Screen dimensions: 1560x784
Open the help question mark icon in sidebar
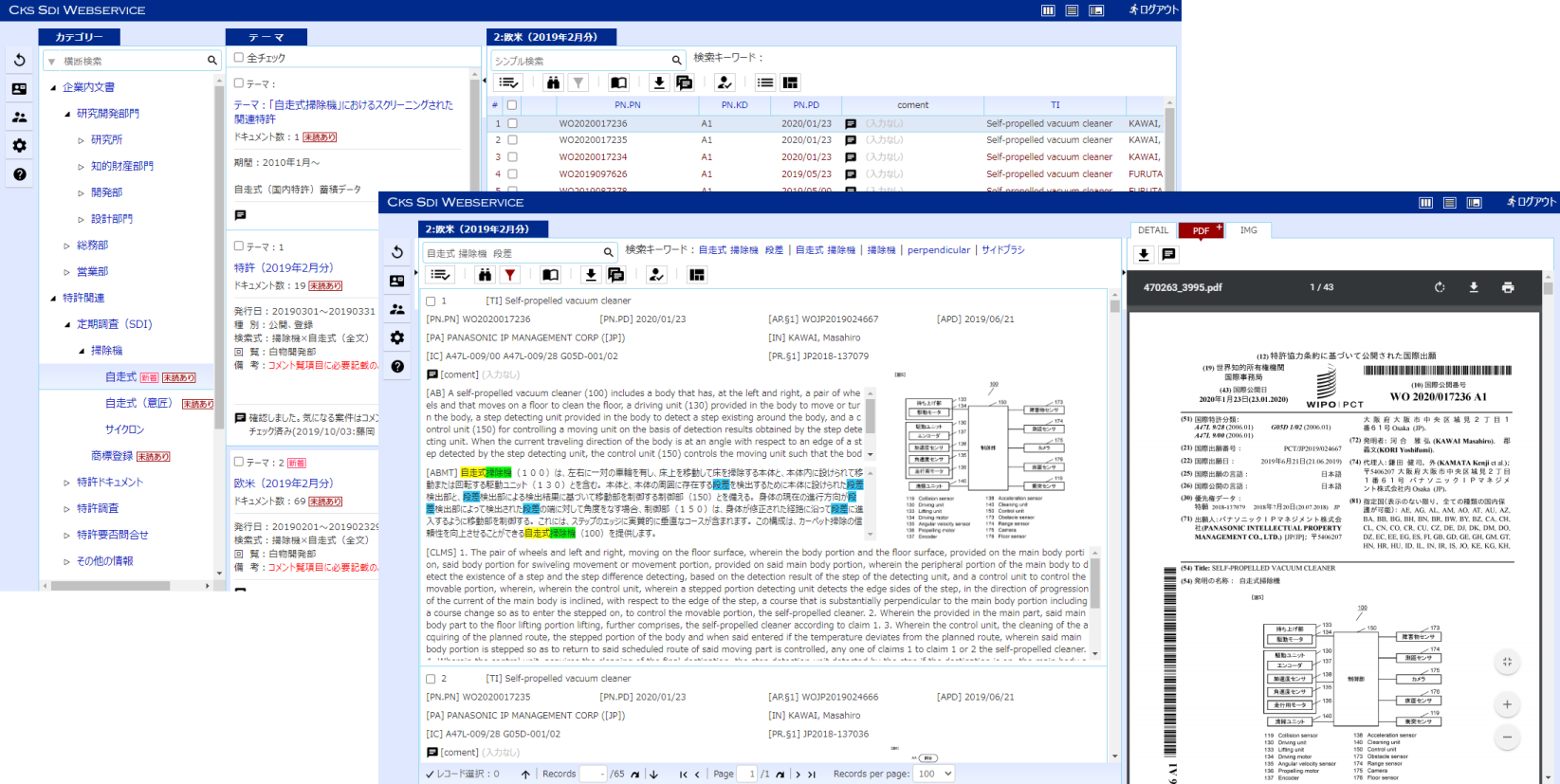click(x=397, y=366)
